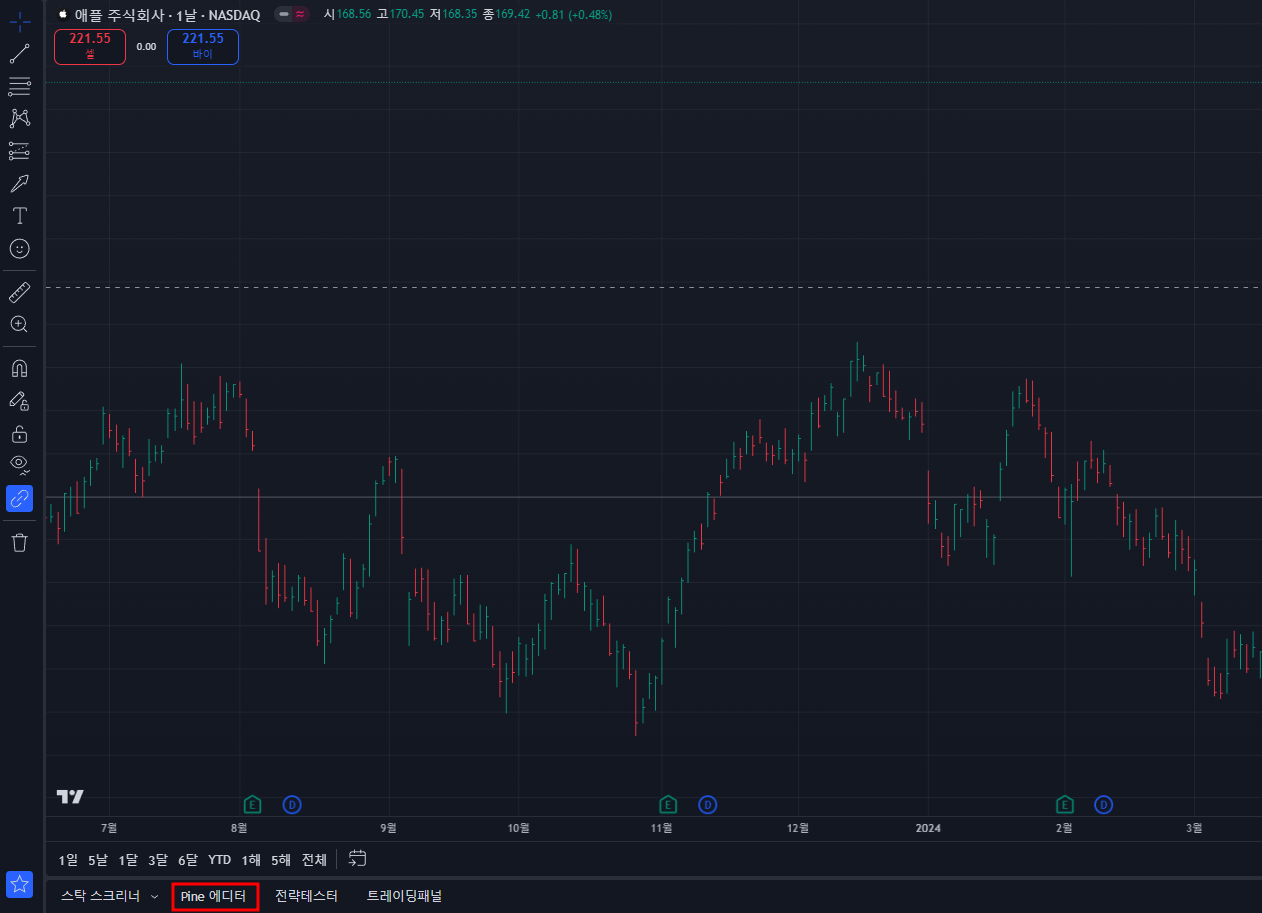Click the pink wave data indicator icon
This screenshot has height=913, width=1262.
tap(299, 15)
